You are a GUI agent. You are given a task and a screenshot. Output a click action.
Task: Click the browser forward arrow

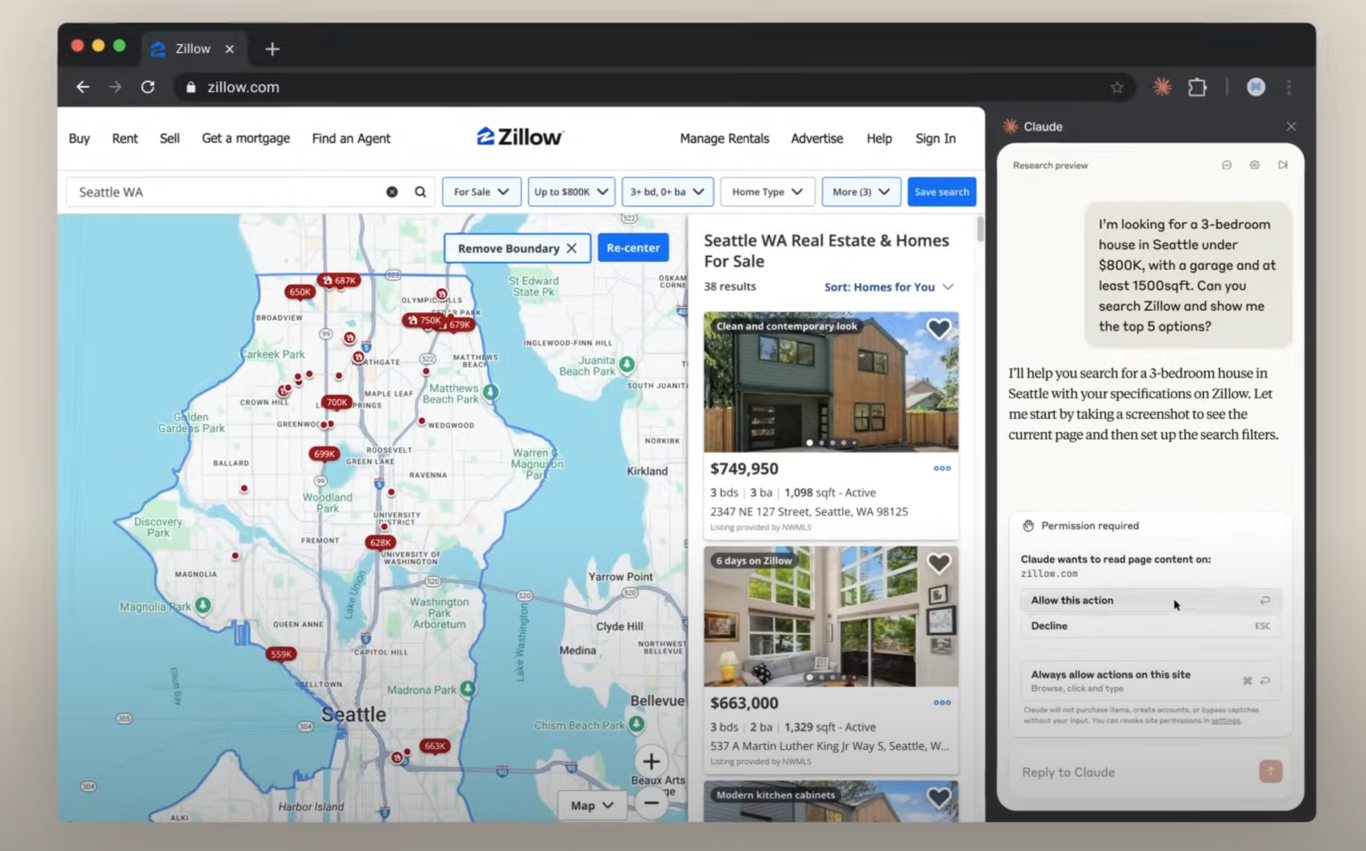pos(115,87)
